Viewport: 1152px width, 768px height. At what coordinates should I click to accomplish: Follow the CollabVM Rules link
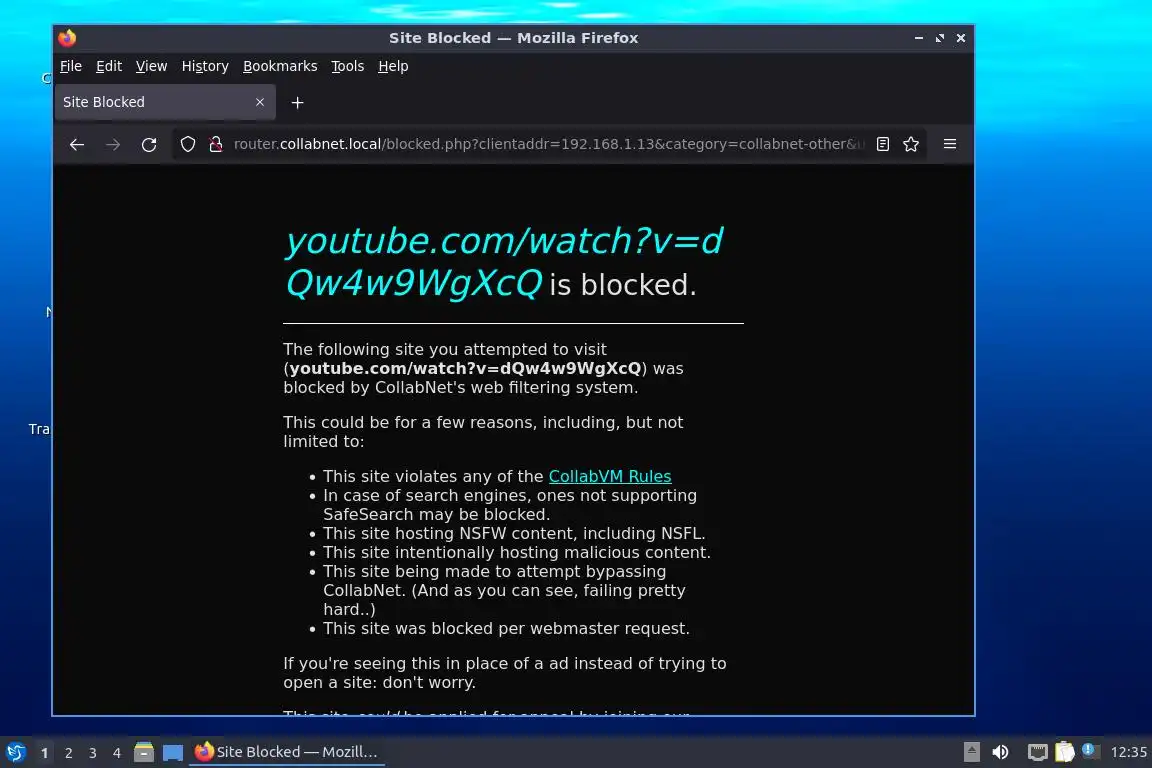[610, 476]
